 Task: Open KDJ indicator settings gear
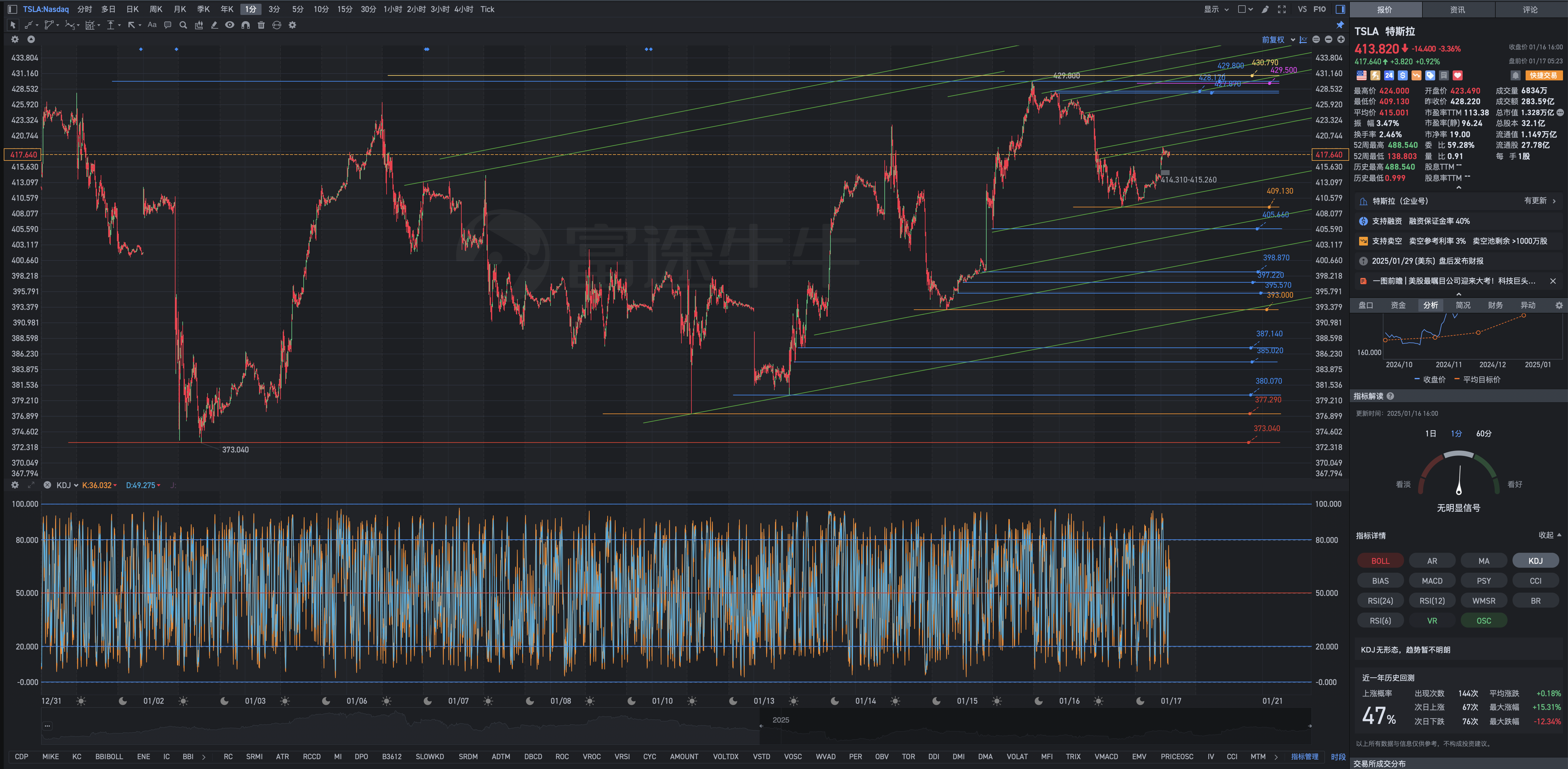15,485
